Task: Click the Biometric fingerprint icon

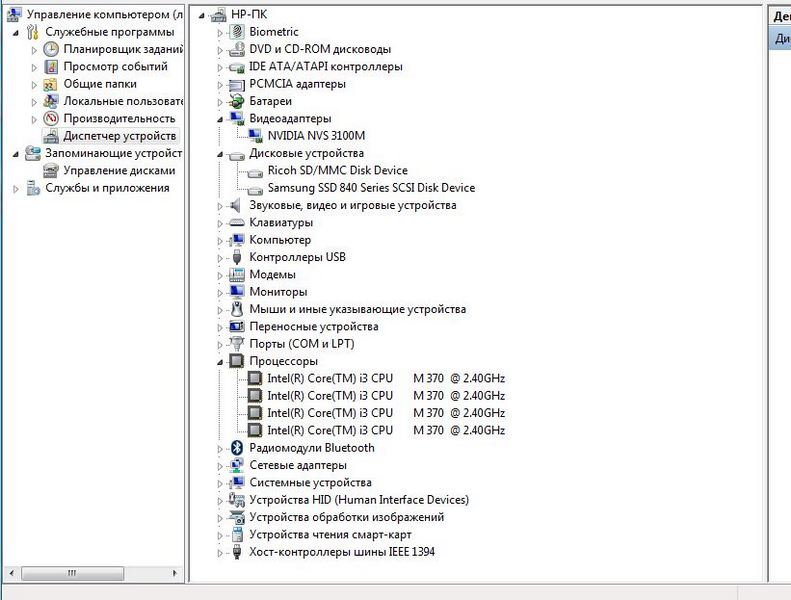Action: coord(237,32)
